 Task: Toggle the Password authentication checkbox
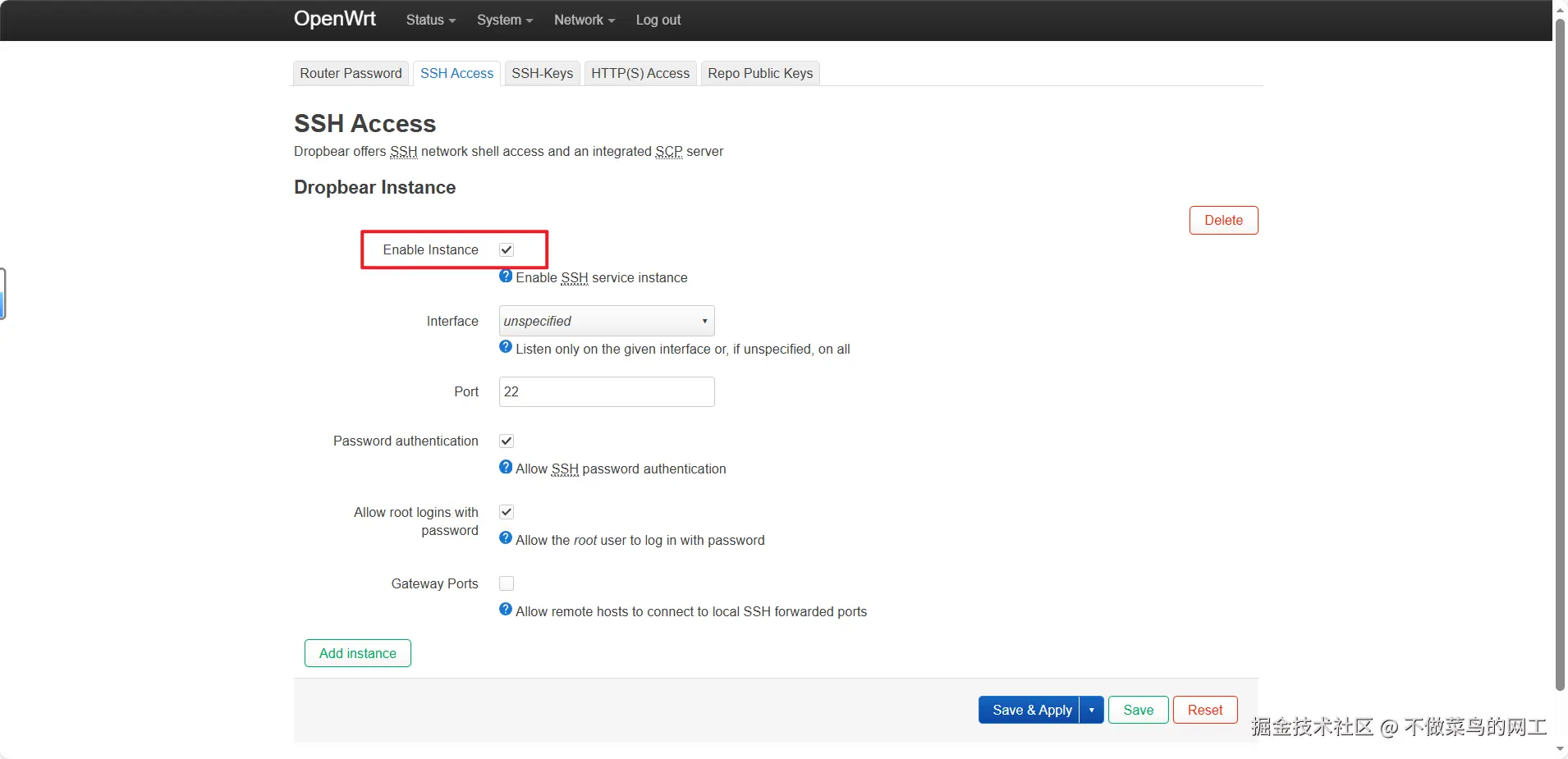point(507,441)
